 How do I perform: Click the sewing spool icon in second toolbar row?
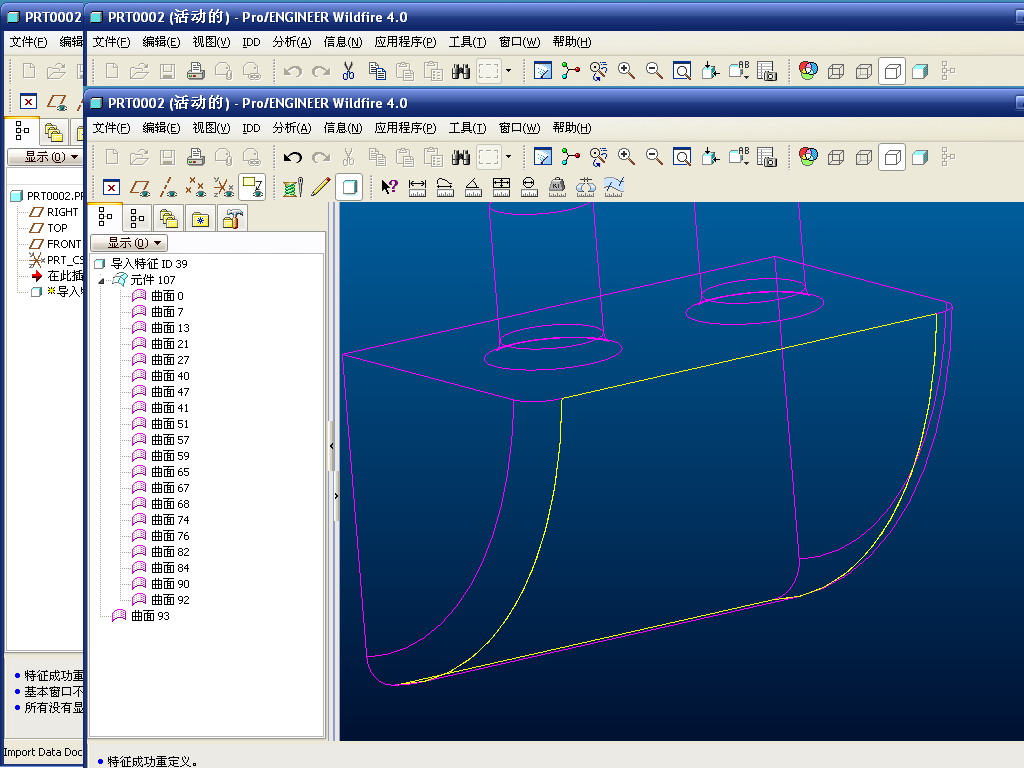pyautogui.click(x=292, y=186)
